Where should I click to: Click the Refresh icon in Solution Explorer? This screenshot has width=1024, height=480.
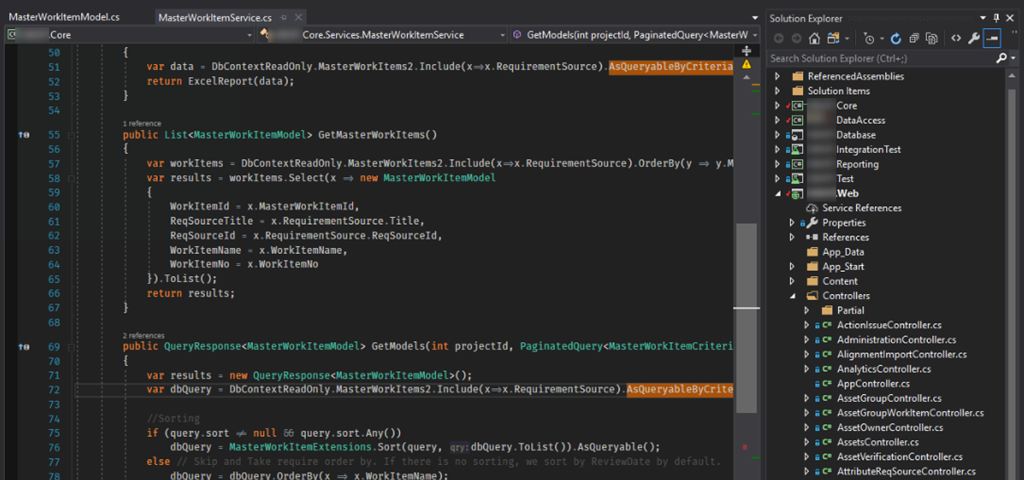point(896,39)
